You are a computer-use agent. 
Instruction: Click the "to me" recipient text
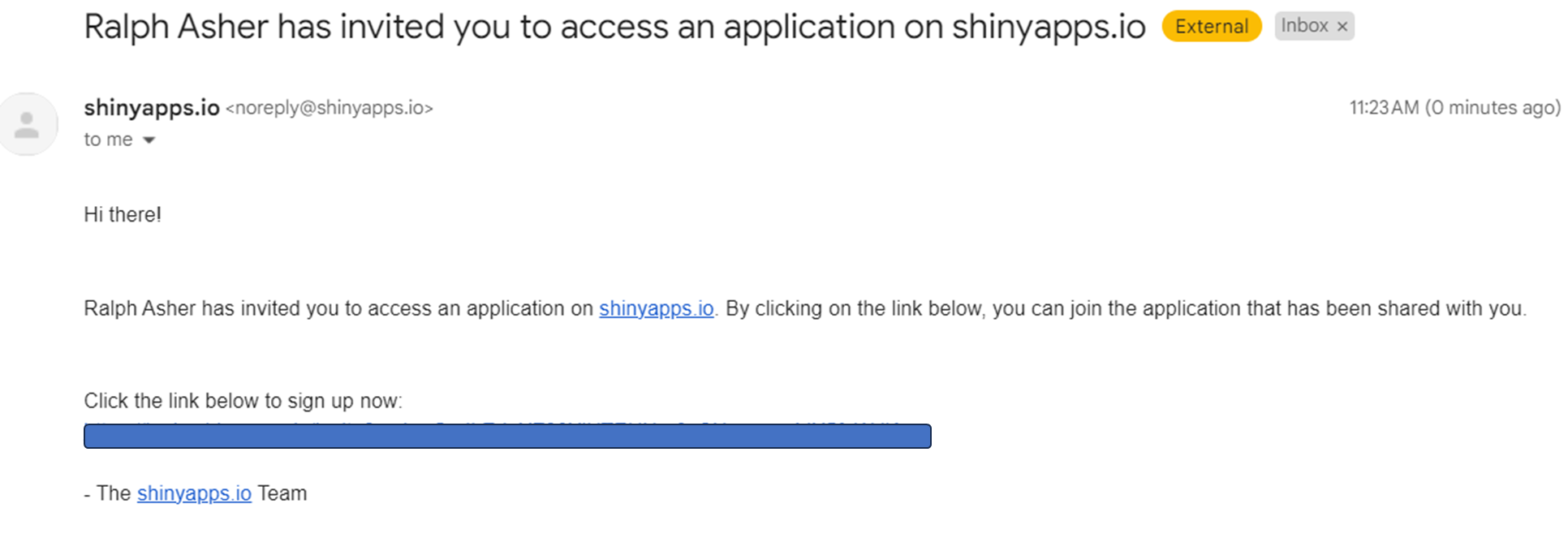tap(108, 140)
